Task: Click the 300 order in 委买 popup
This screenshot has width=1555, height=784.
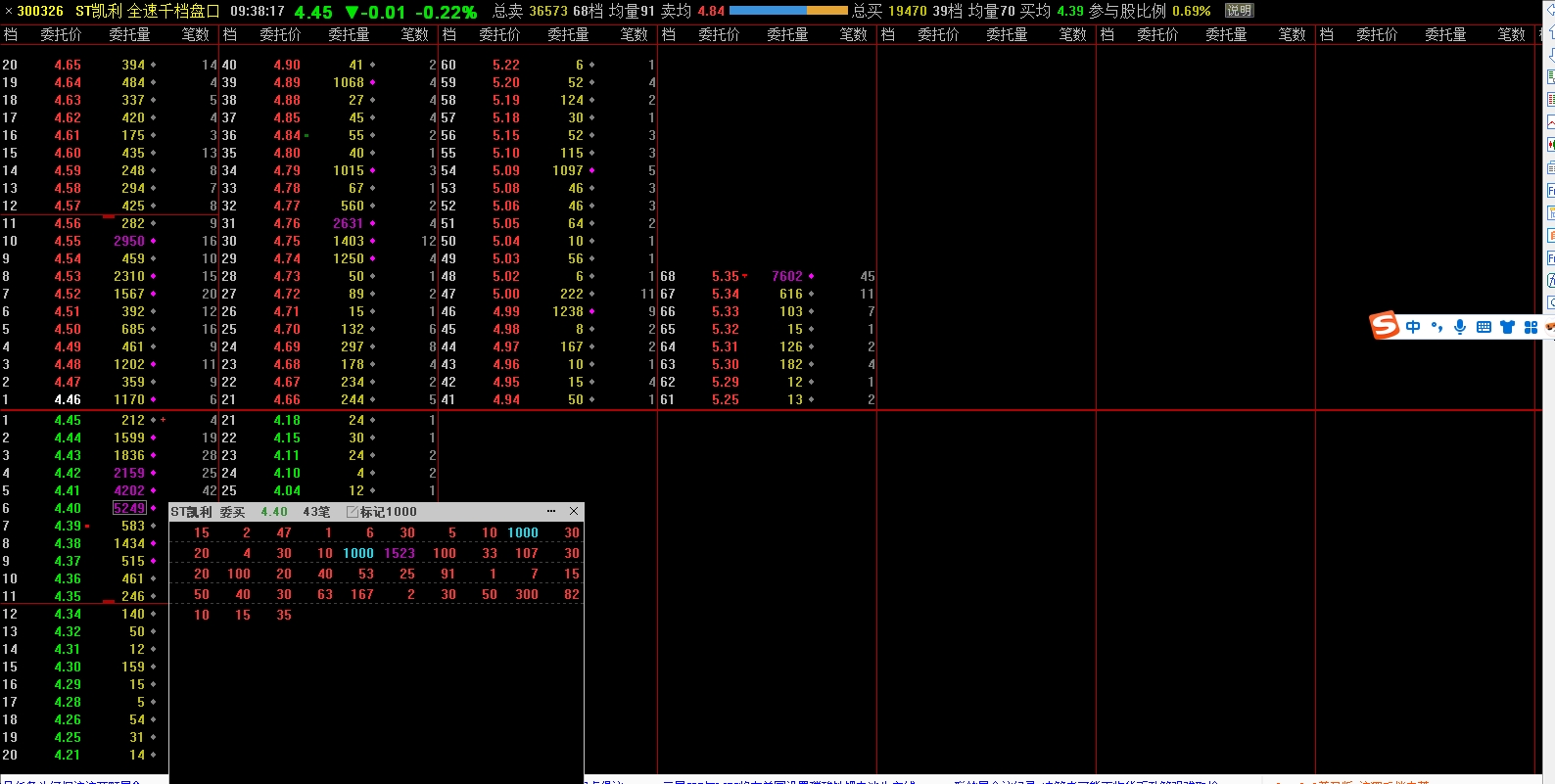Action: tap(527, 594)
